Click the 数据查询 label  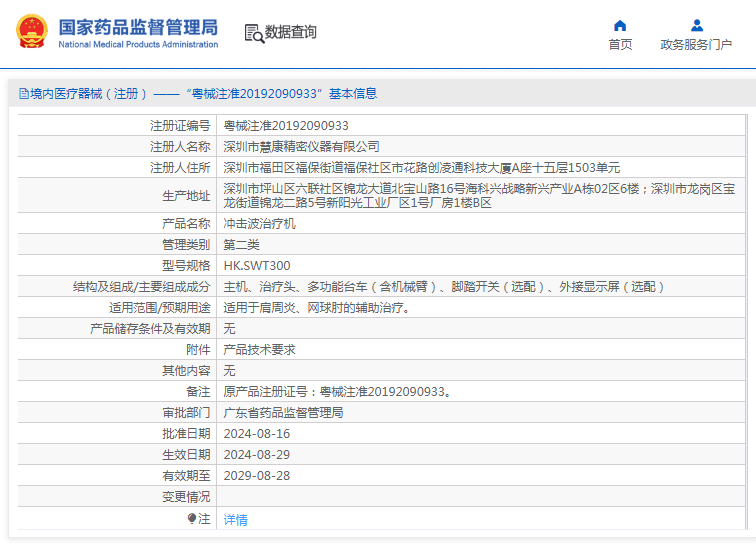click(291, 32)
